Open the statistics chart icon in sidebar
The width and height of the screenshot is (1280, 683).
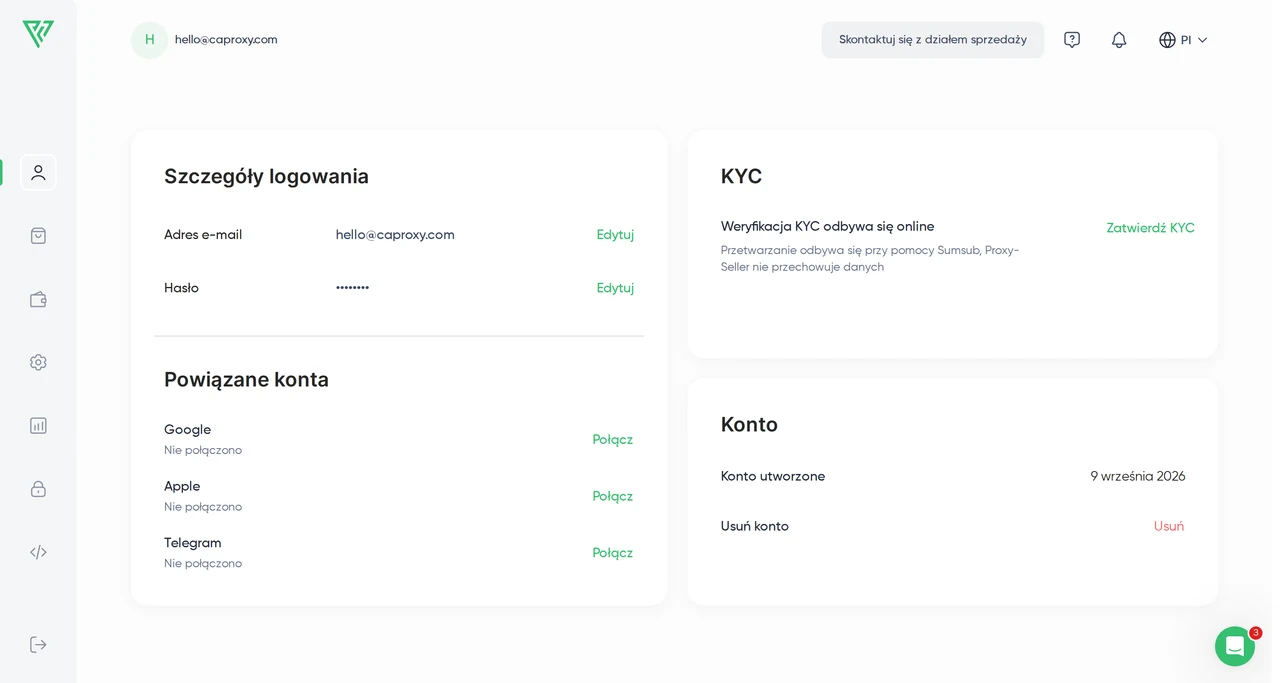[38, 425]
